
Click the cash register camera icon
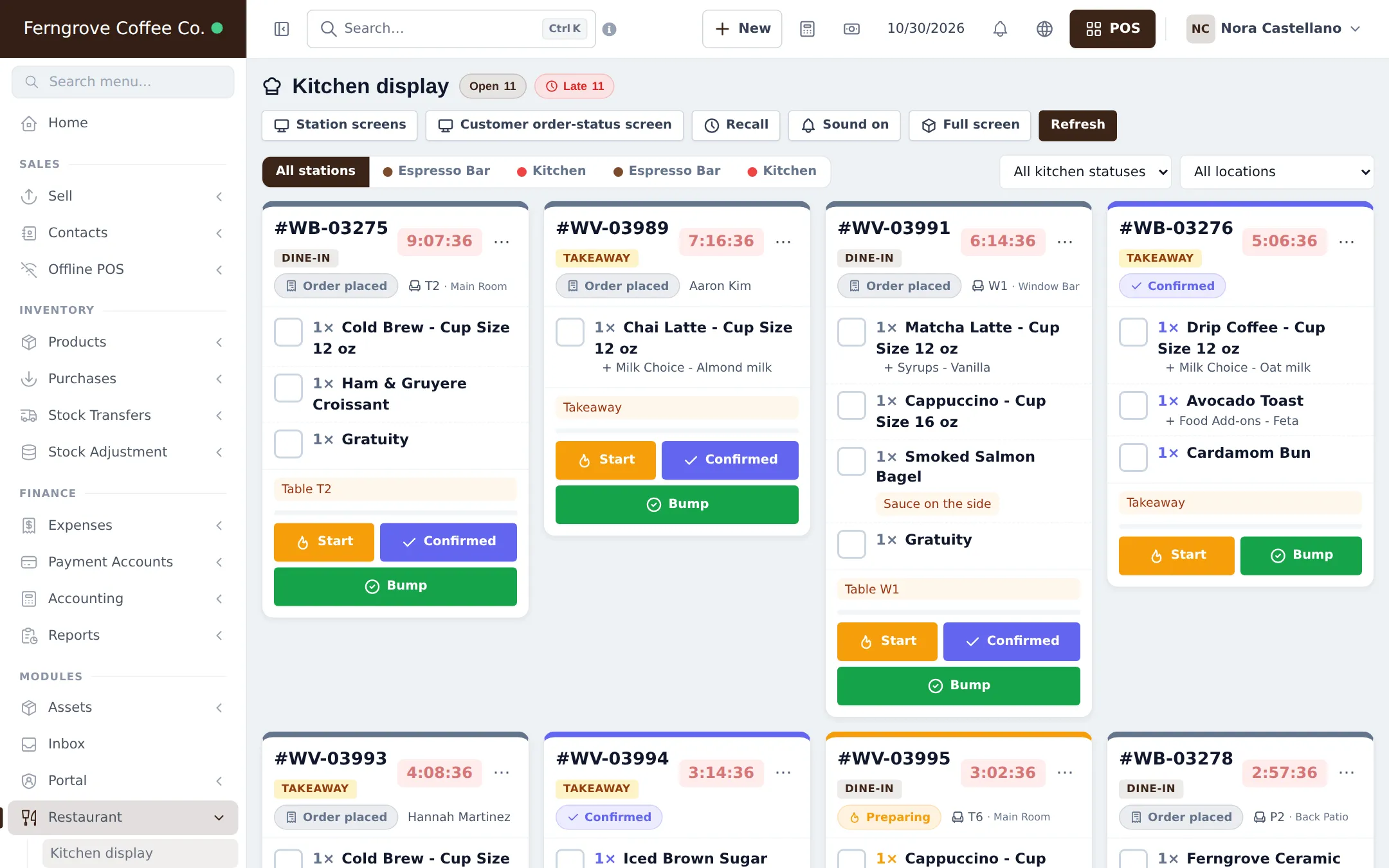pos(851,29)
